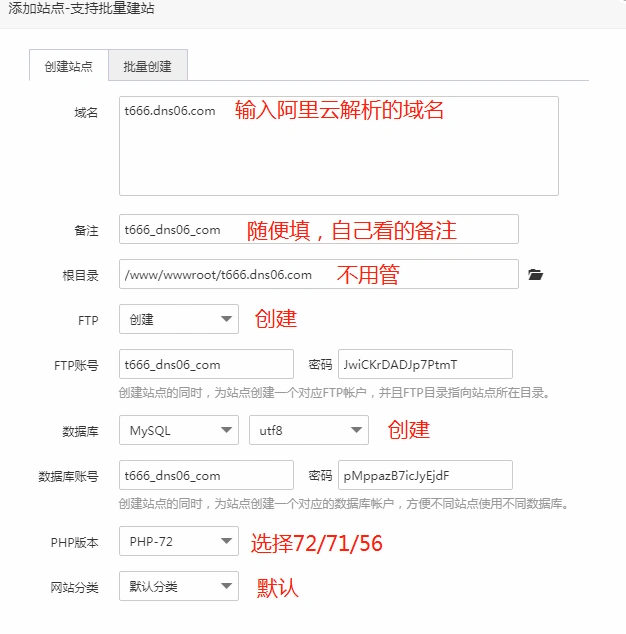Viewport: 626px width, 634px height.
Task: Click the 密码 label beside the FTP password
Action: pos(320,365)
